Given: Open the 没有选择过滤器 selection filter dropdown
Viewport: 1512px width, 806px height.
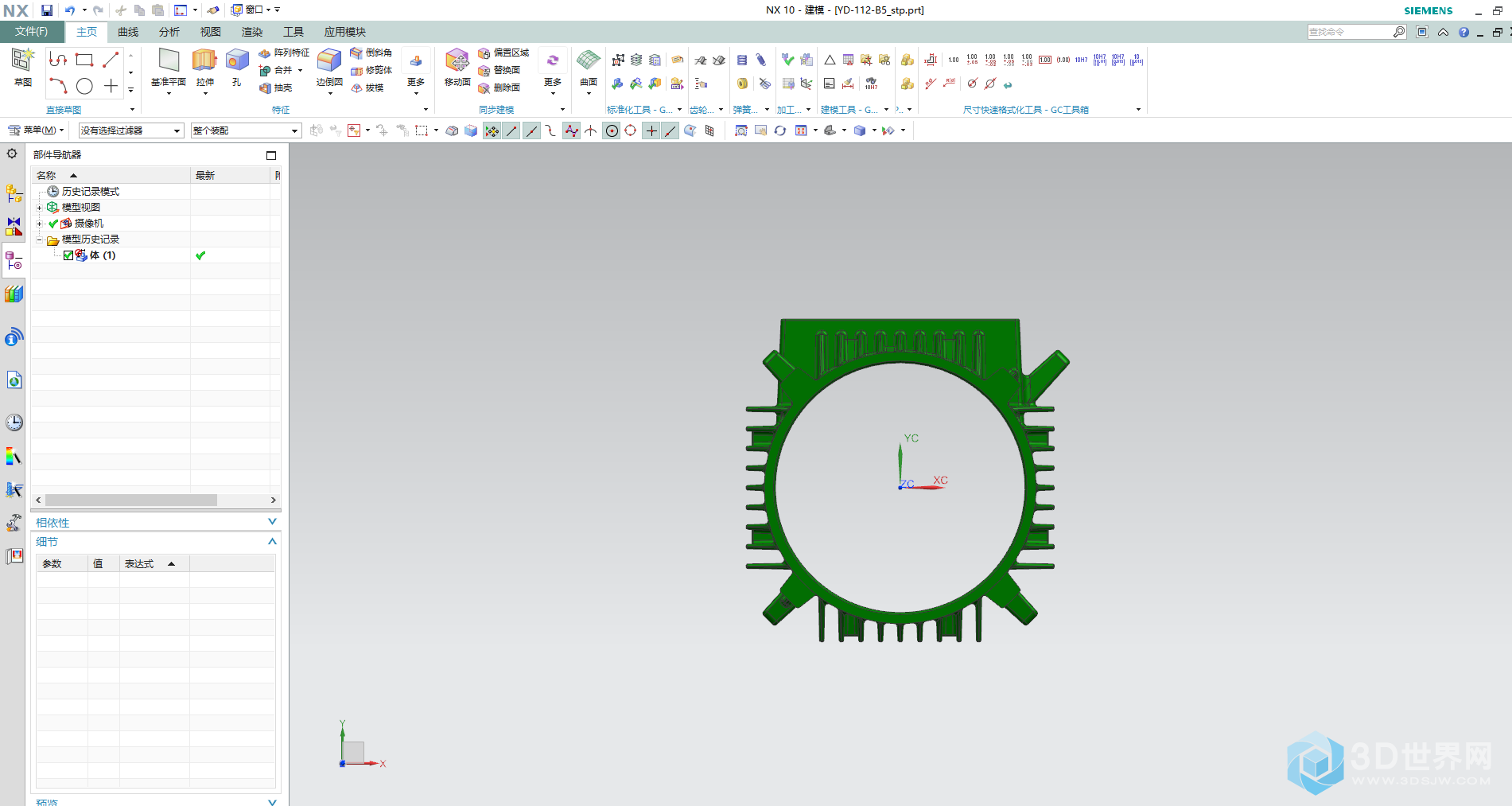Looking at the screenshot, I should (x=131, y=130).
